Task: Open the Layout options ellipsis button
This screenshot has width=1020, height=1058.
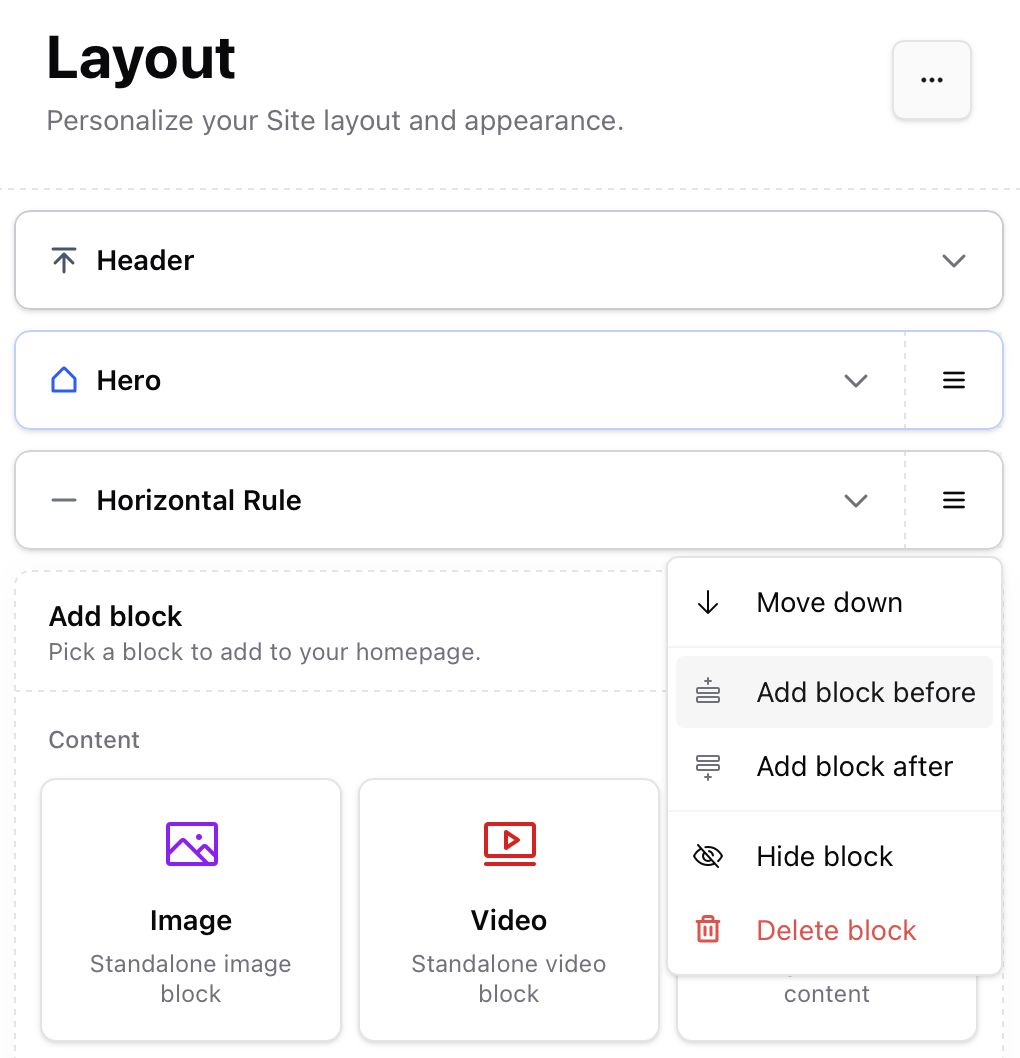Action: pos(931,80)
